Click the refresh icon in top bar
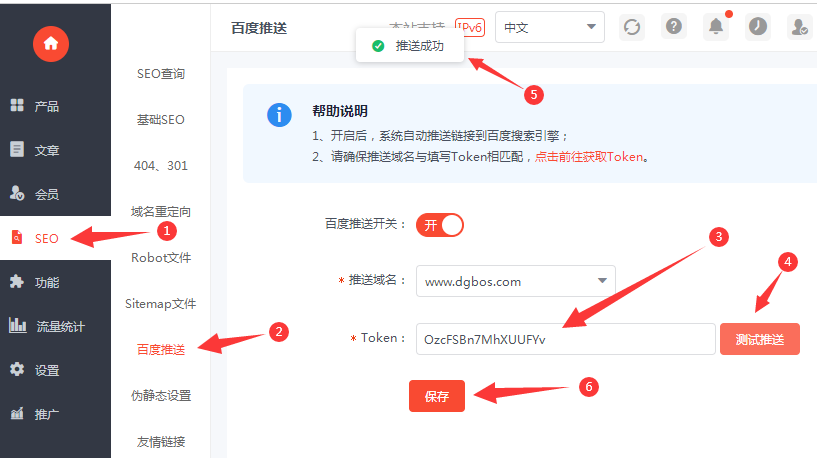This screenshot has height=458, width=817. pos(631,27)
